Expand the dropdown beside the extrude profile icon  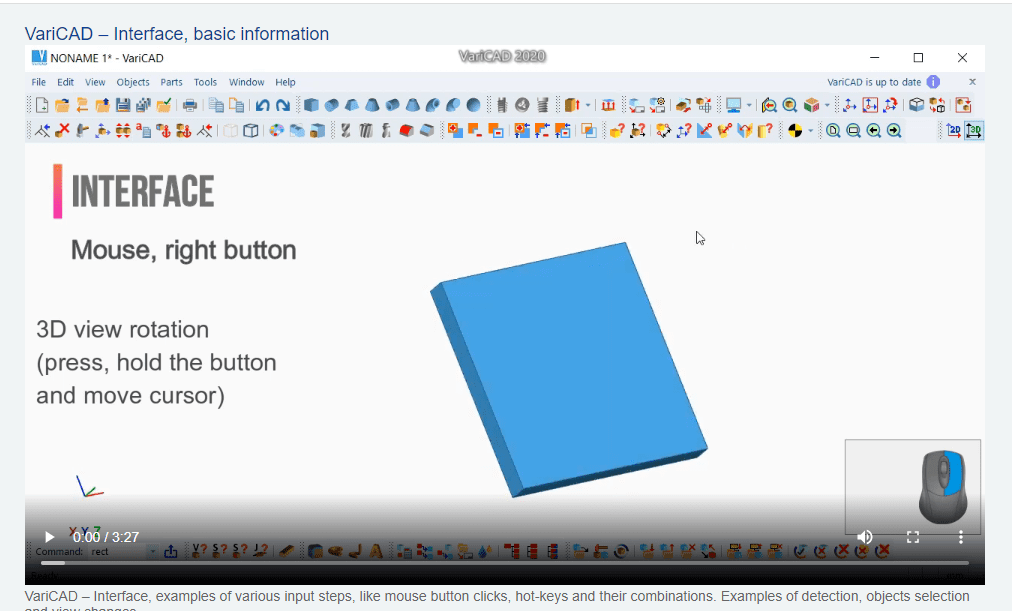tap(587, 105)
